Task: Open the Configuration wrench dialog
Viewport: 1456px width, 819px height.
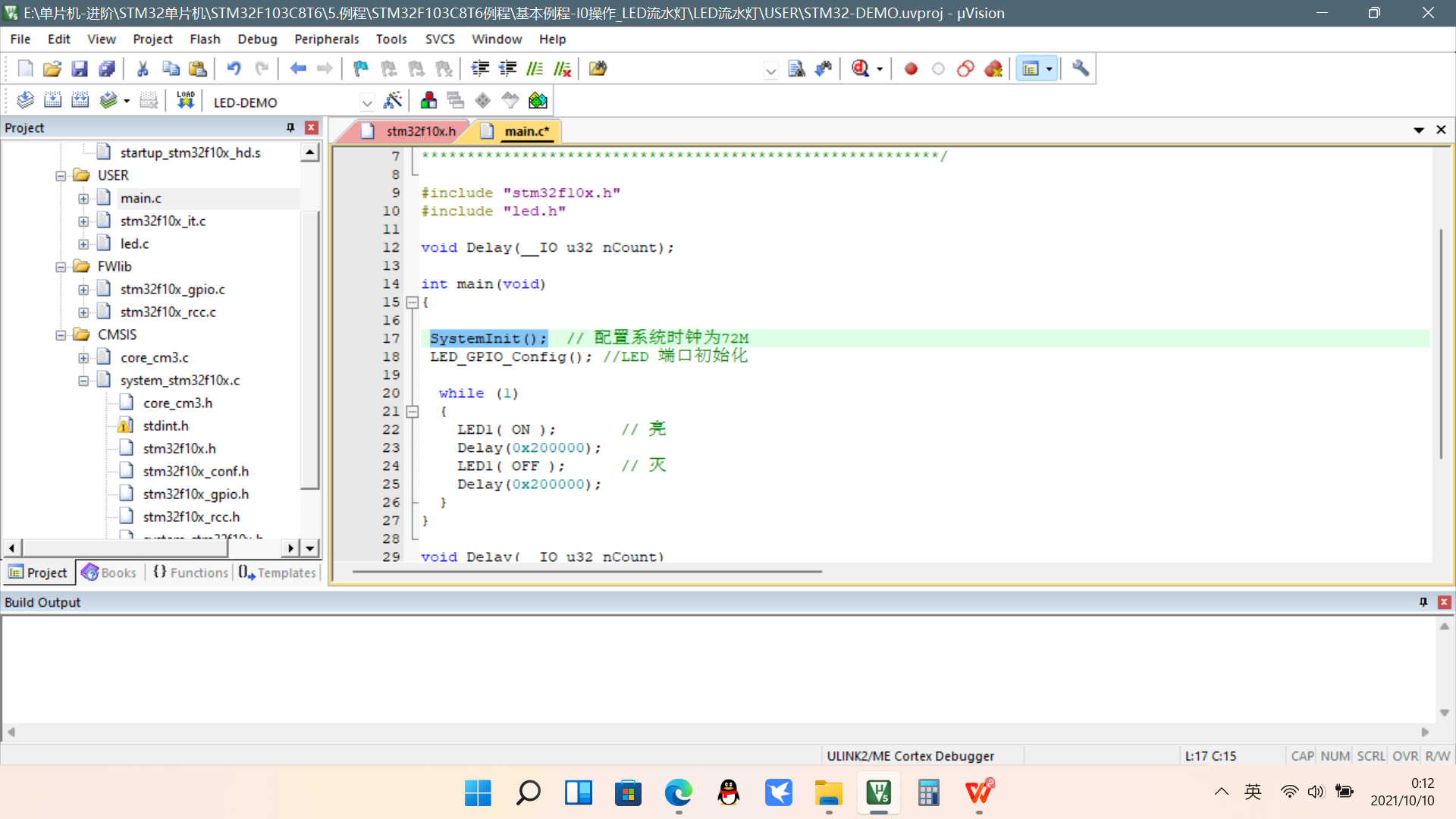Action: tap(1080, 68)
